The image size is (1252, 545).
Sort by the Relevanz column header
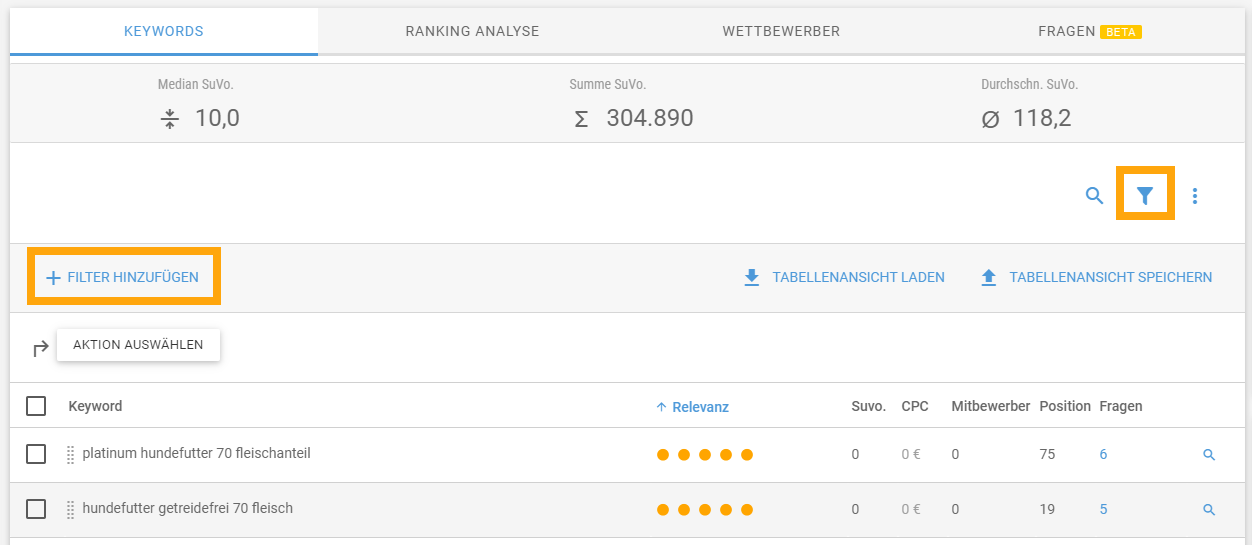[x=692, y=407]
